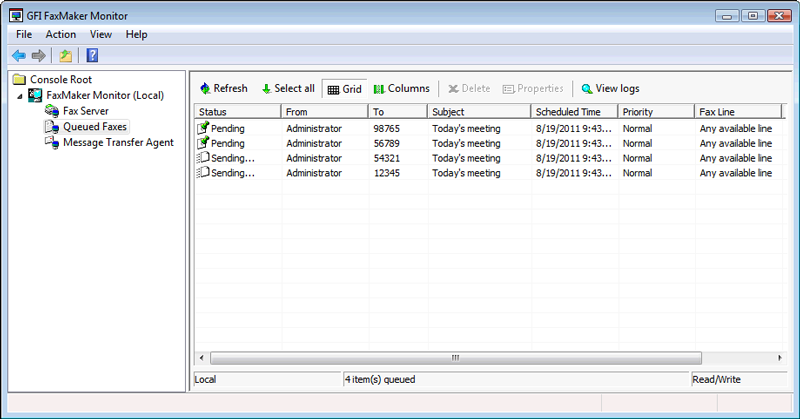Screen dimensions: 800x419
Task: Click "Sending…" status in the 54321 row
Action: coord(233,158)
